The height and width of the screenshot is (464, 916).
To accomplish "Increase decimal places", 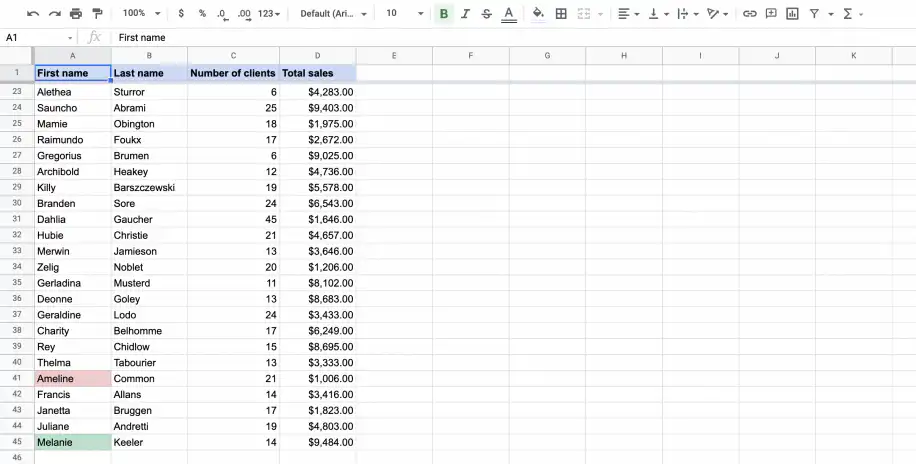I will click(x=245, y=13).
